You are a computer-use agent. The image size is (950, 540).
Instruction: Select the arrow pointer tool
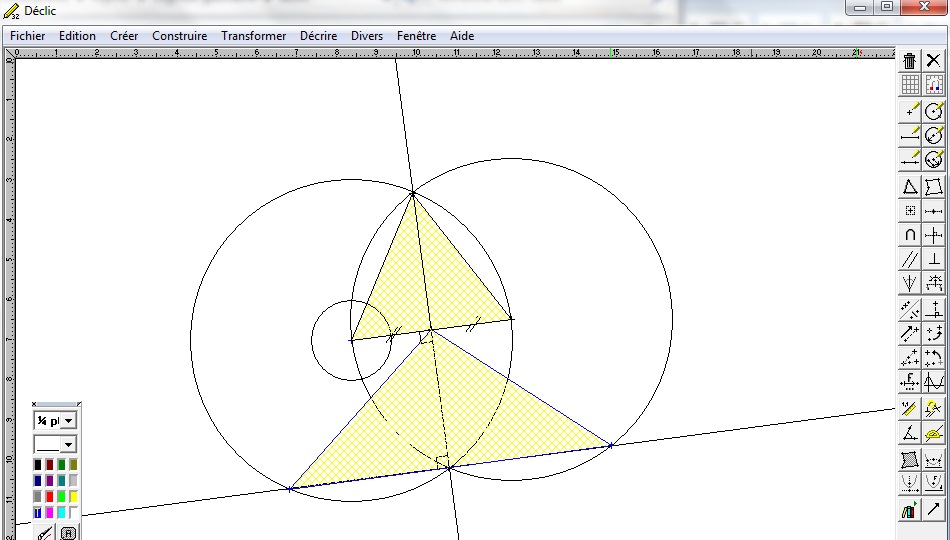(934, 510)
